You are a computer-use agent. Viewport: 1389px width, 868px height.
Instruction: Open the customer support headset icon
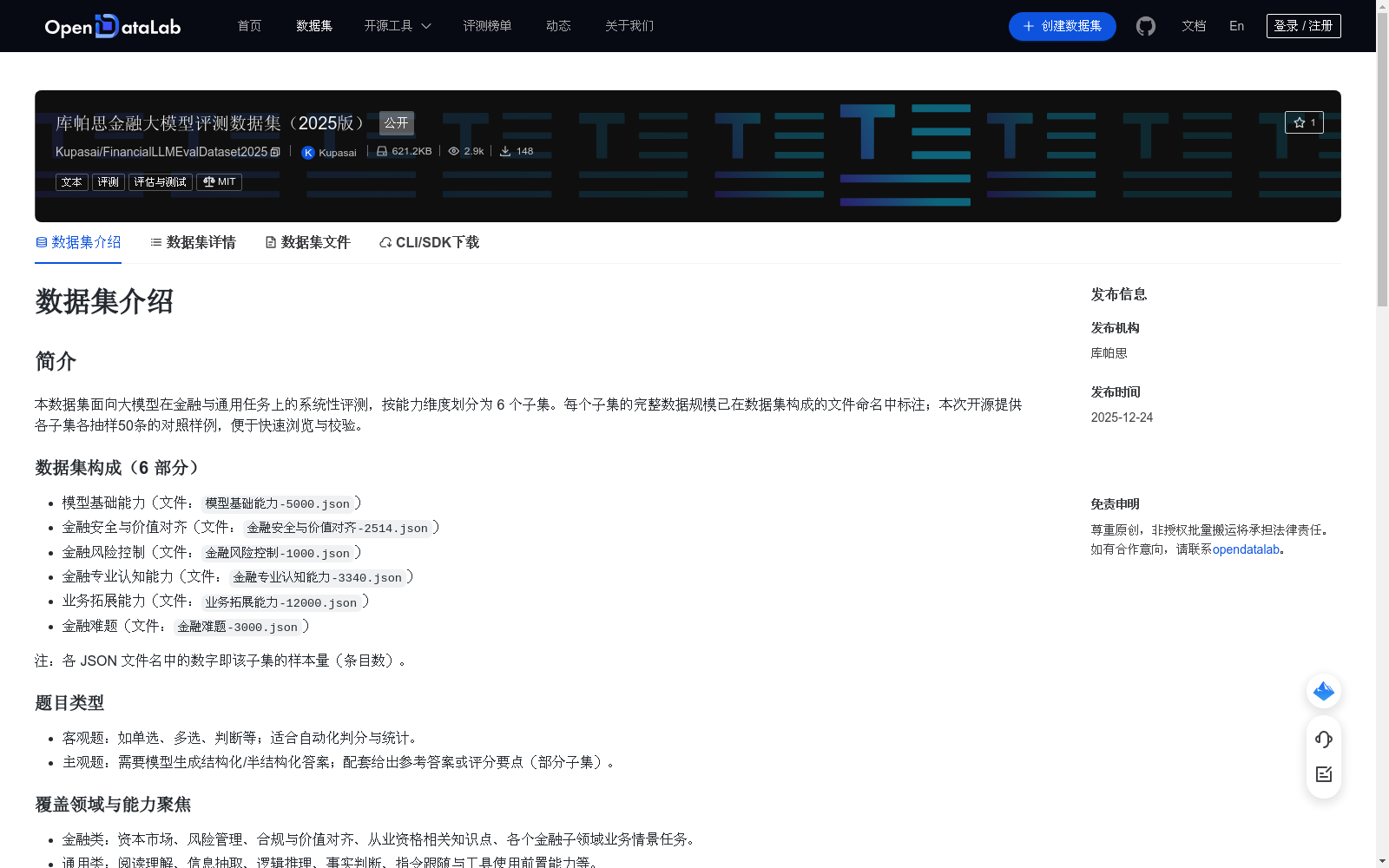point(1324,740)
